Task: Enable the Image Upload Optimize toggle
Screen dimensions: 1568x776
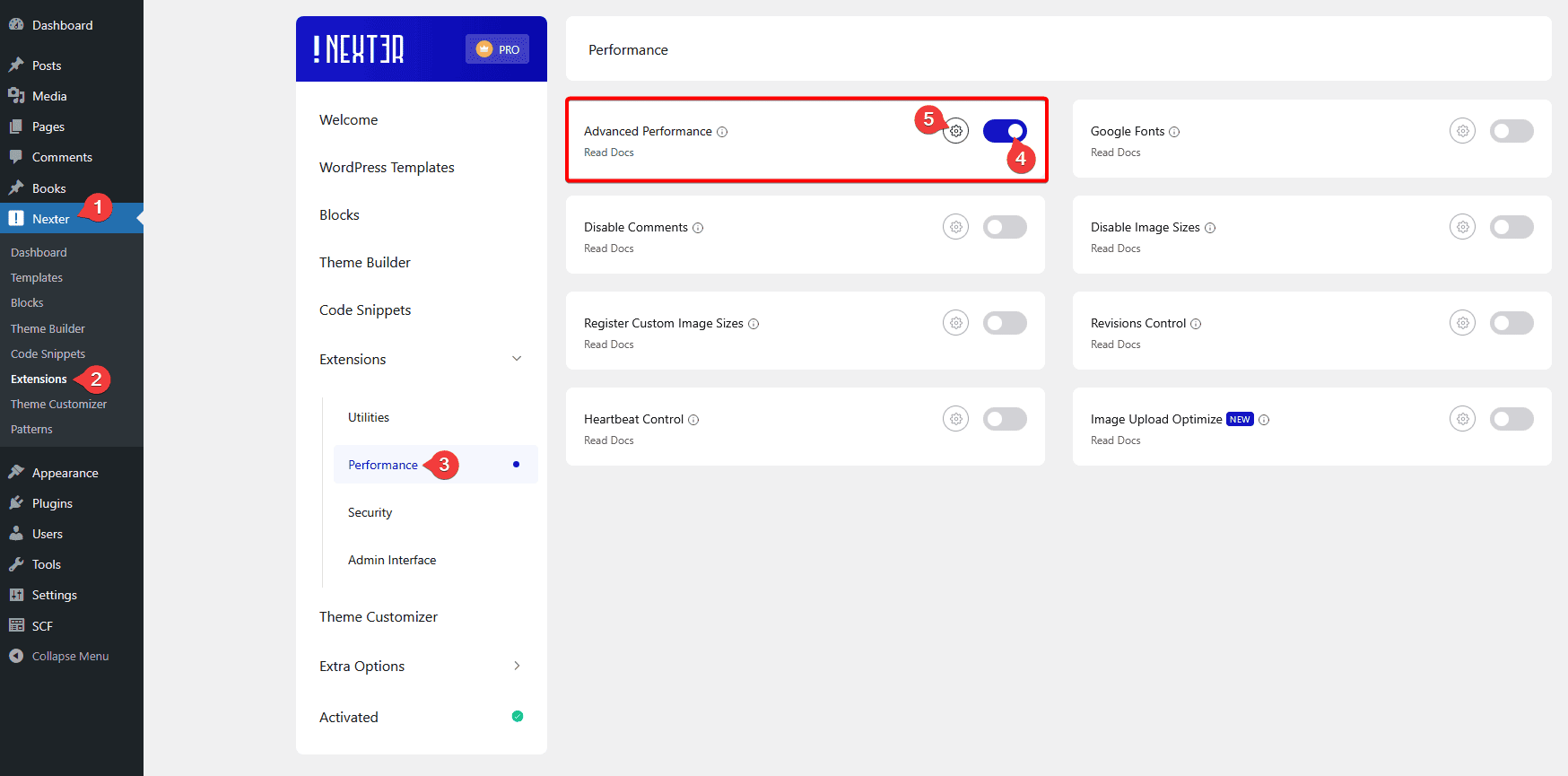Action: point(1511,419)
